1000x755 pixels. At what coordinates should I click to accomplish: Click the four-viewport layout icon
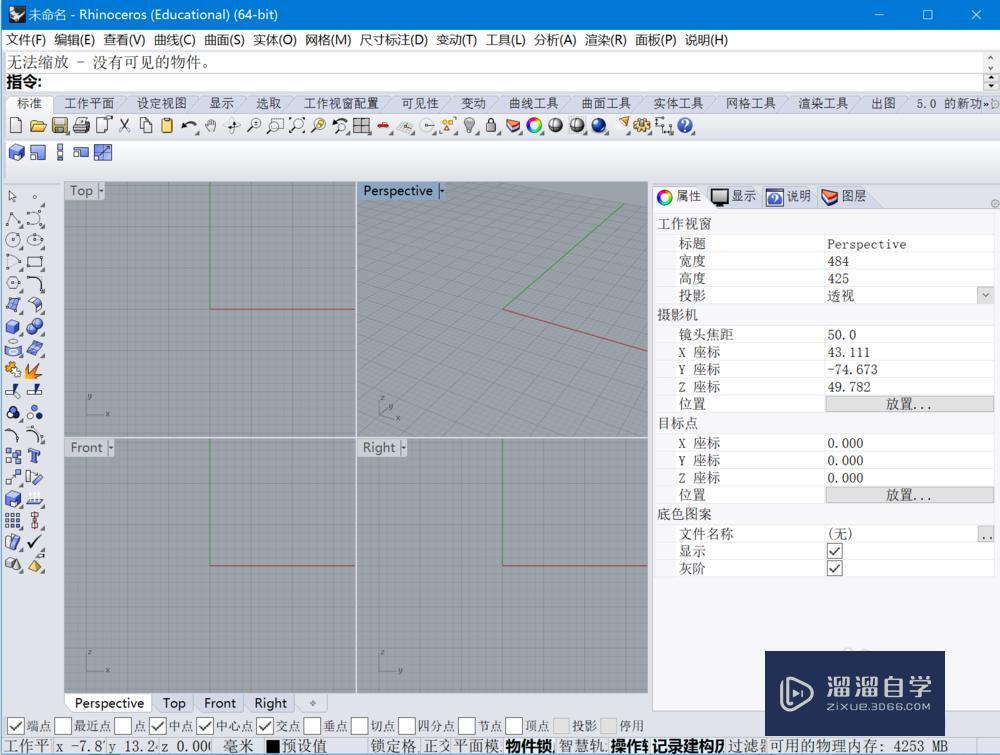[x=362, y=126]
